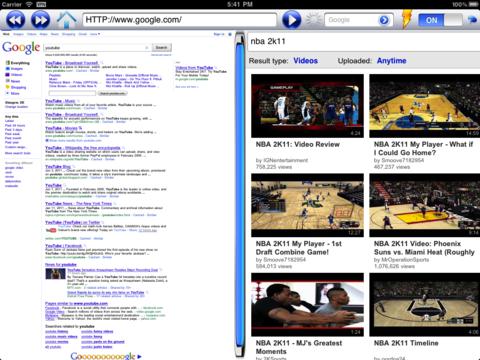Image resolution: width=480 pixels, height=360 pixels.
Task: Open the home page via house icon
Action: point(67,20)
